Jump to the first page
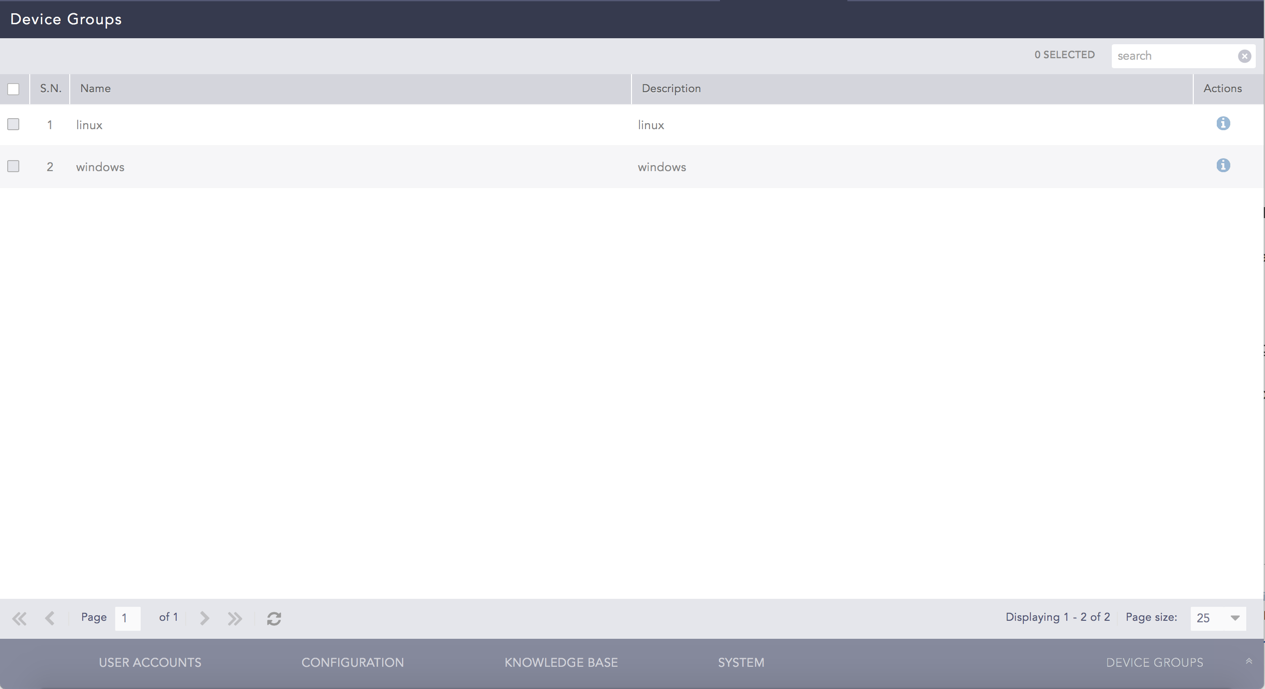 [x=18, y=617]
